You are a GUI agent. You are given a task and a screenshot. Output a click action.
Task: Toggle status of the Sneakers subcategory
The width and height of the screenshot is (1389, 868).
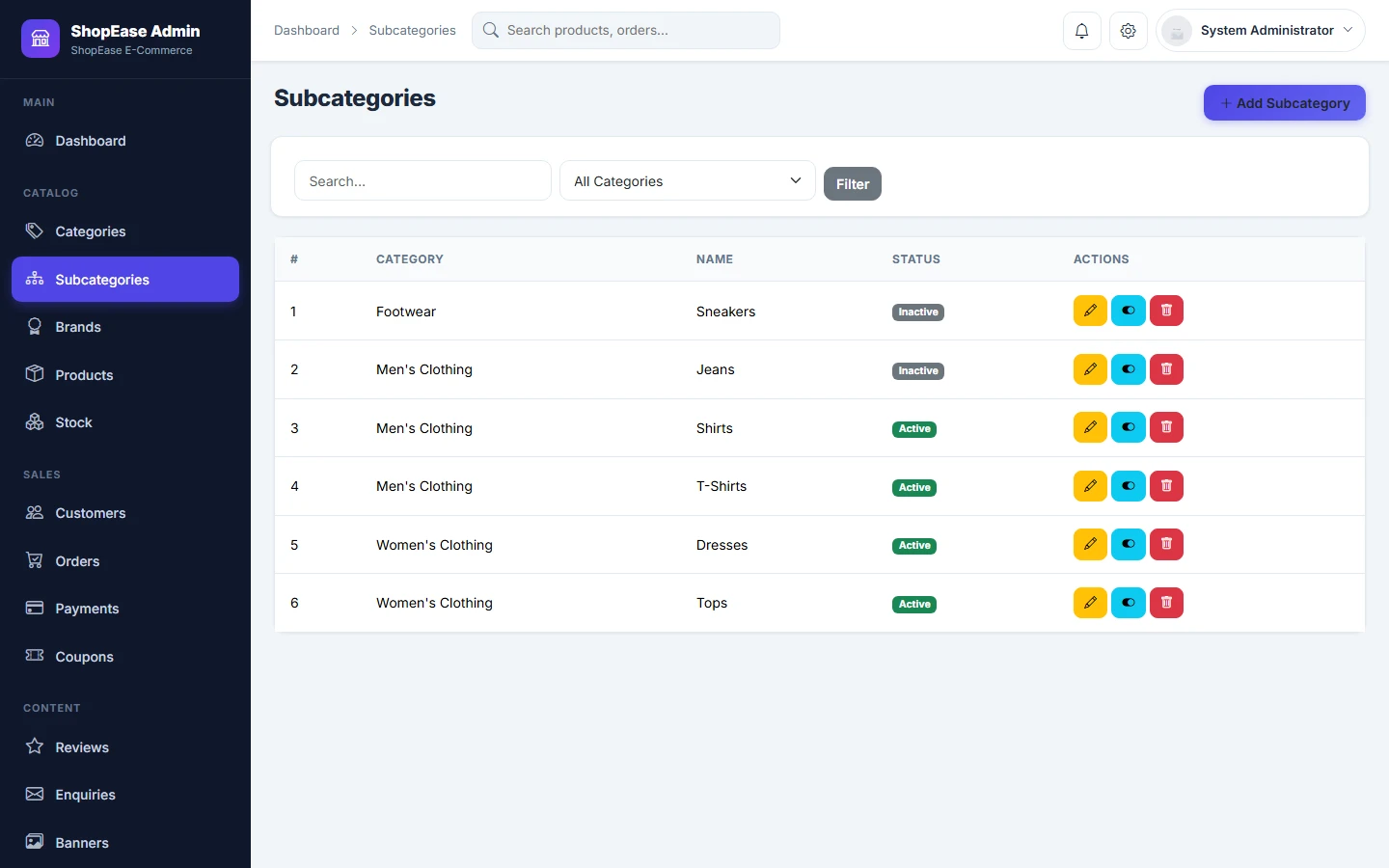click(x=1129, y=311)
